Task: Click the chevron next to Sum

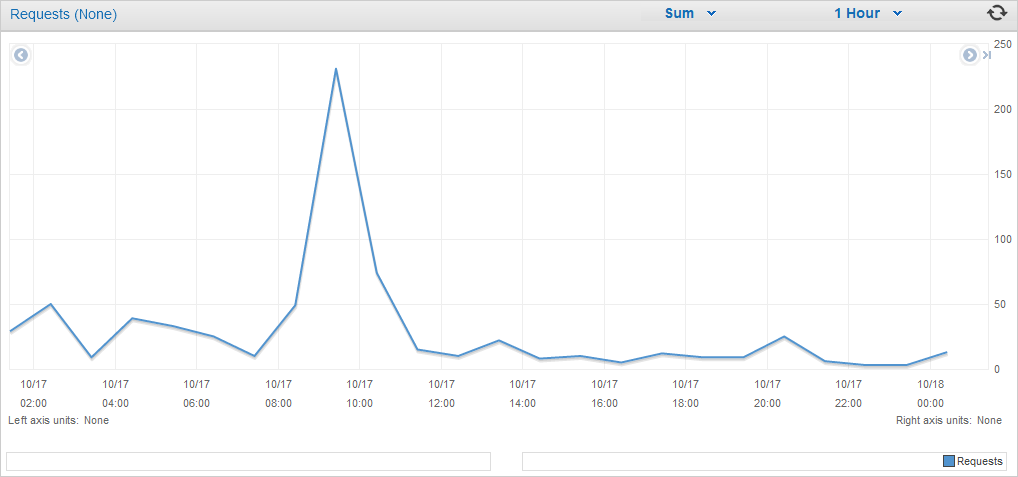Action: coord(711,14)
